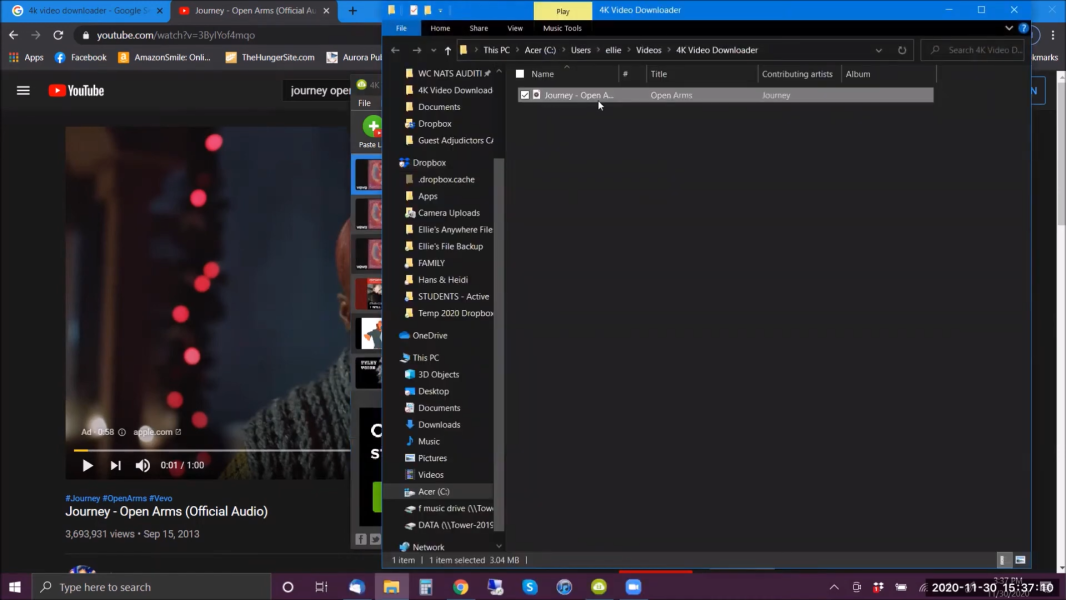
Task: Select the Play contextual tab
Action: (562, 11)
